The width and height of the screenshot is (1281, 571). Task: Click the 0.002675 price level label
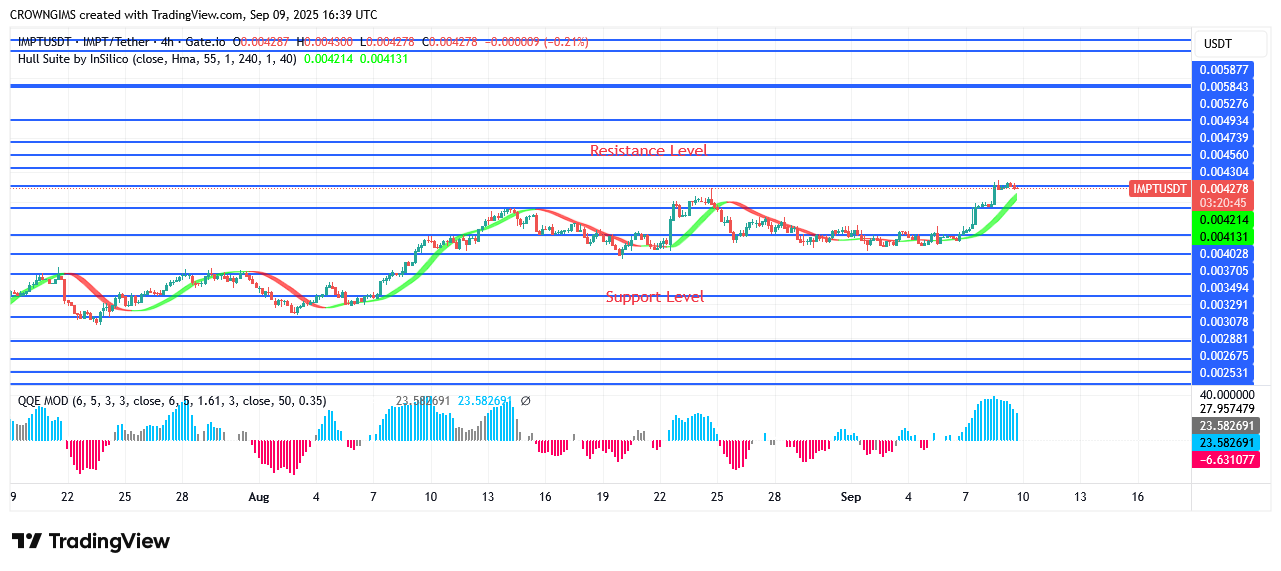click(1223, 356)
